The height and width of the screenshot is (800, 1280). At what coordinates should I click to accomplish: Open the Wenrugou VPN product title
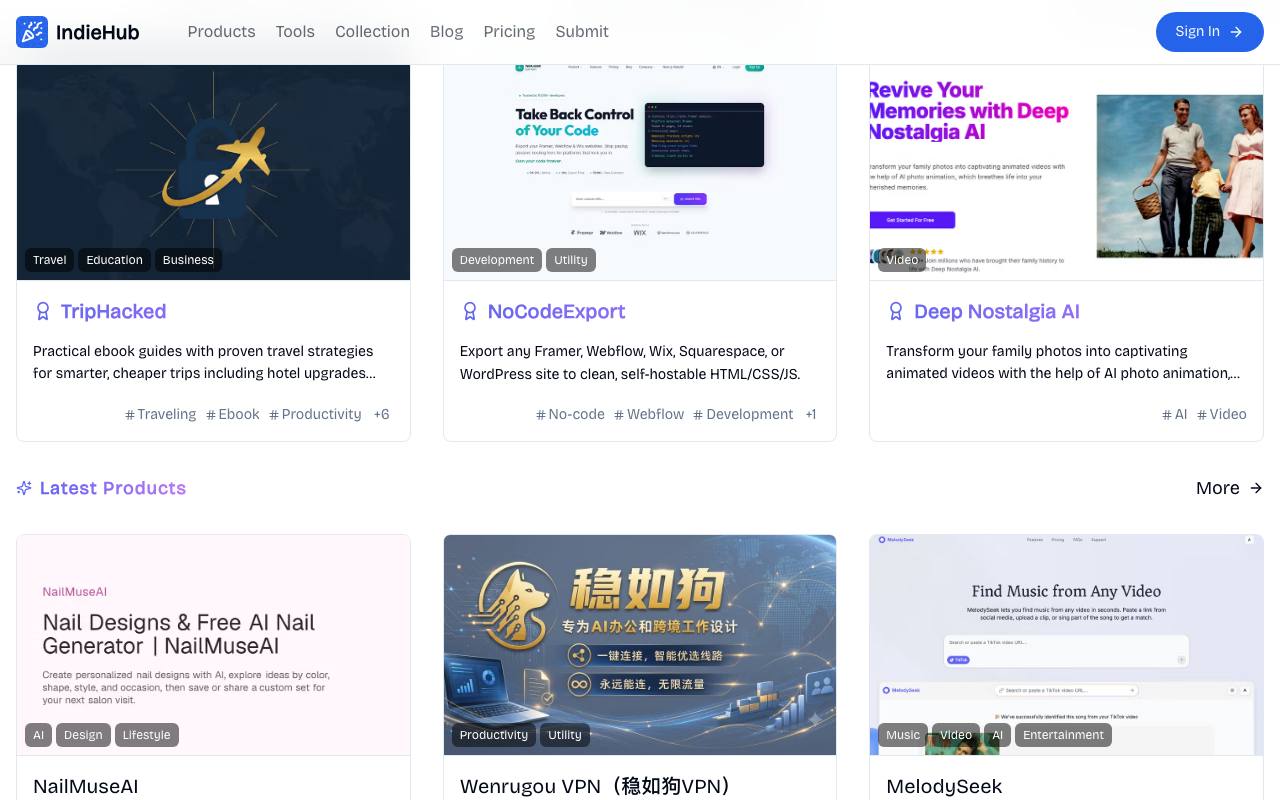tap(596, 786)
